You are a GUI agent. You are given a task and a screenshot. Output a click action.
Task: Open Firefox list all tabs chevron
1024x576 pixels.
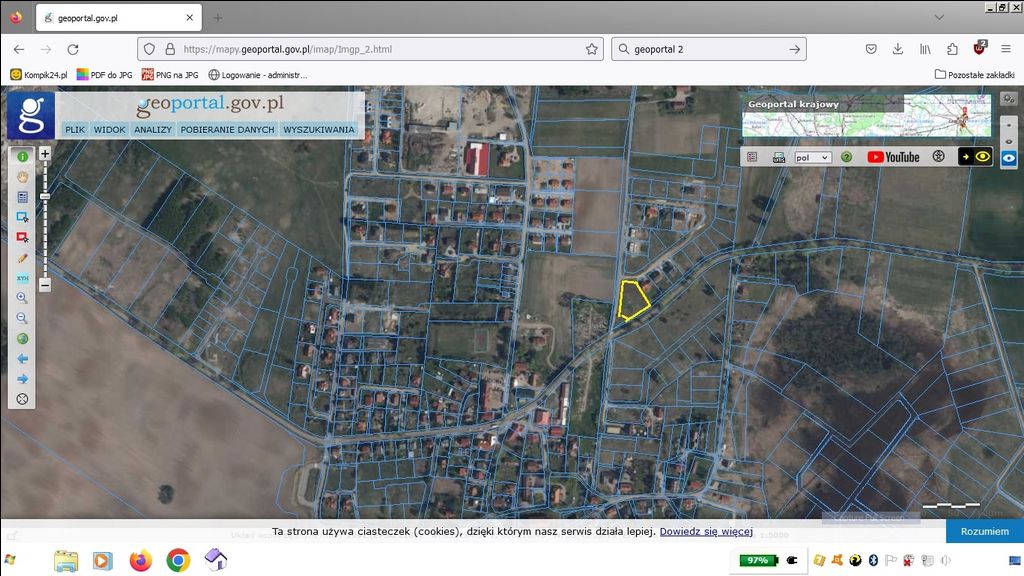point(938,17)
